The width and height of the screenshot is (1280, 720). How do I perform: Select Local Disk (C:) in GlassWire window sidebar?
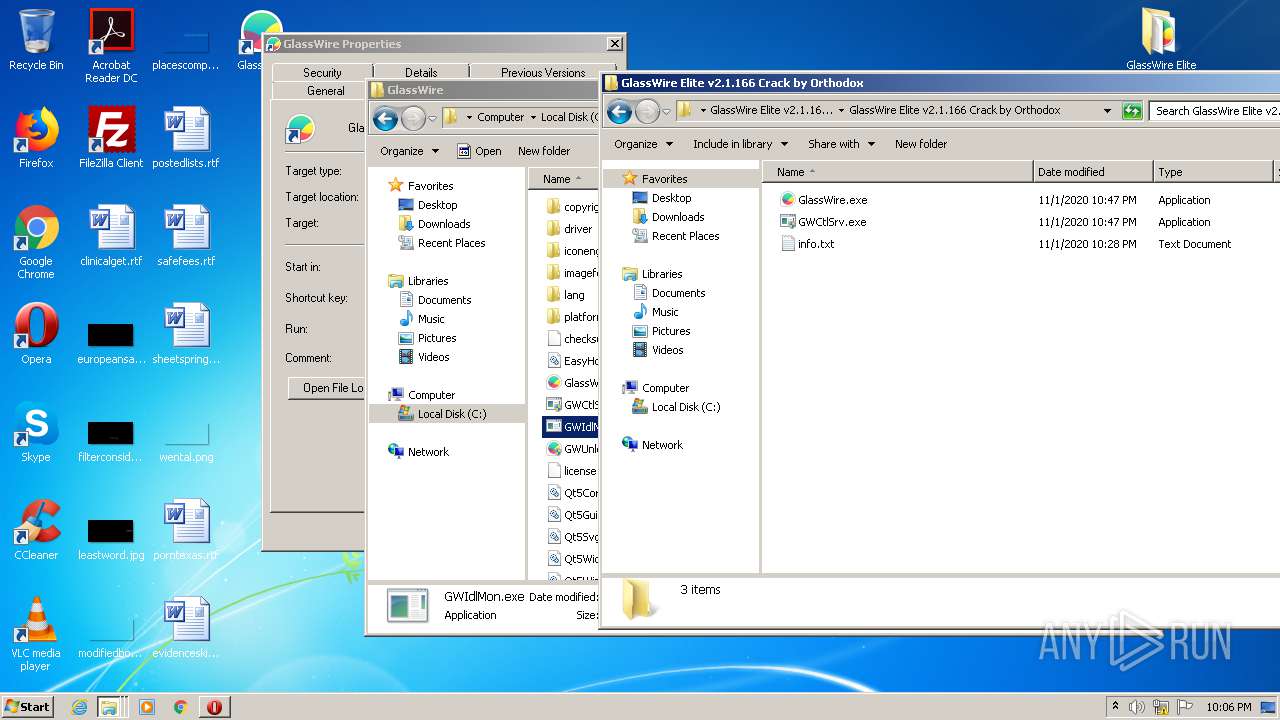[447, 414]
